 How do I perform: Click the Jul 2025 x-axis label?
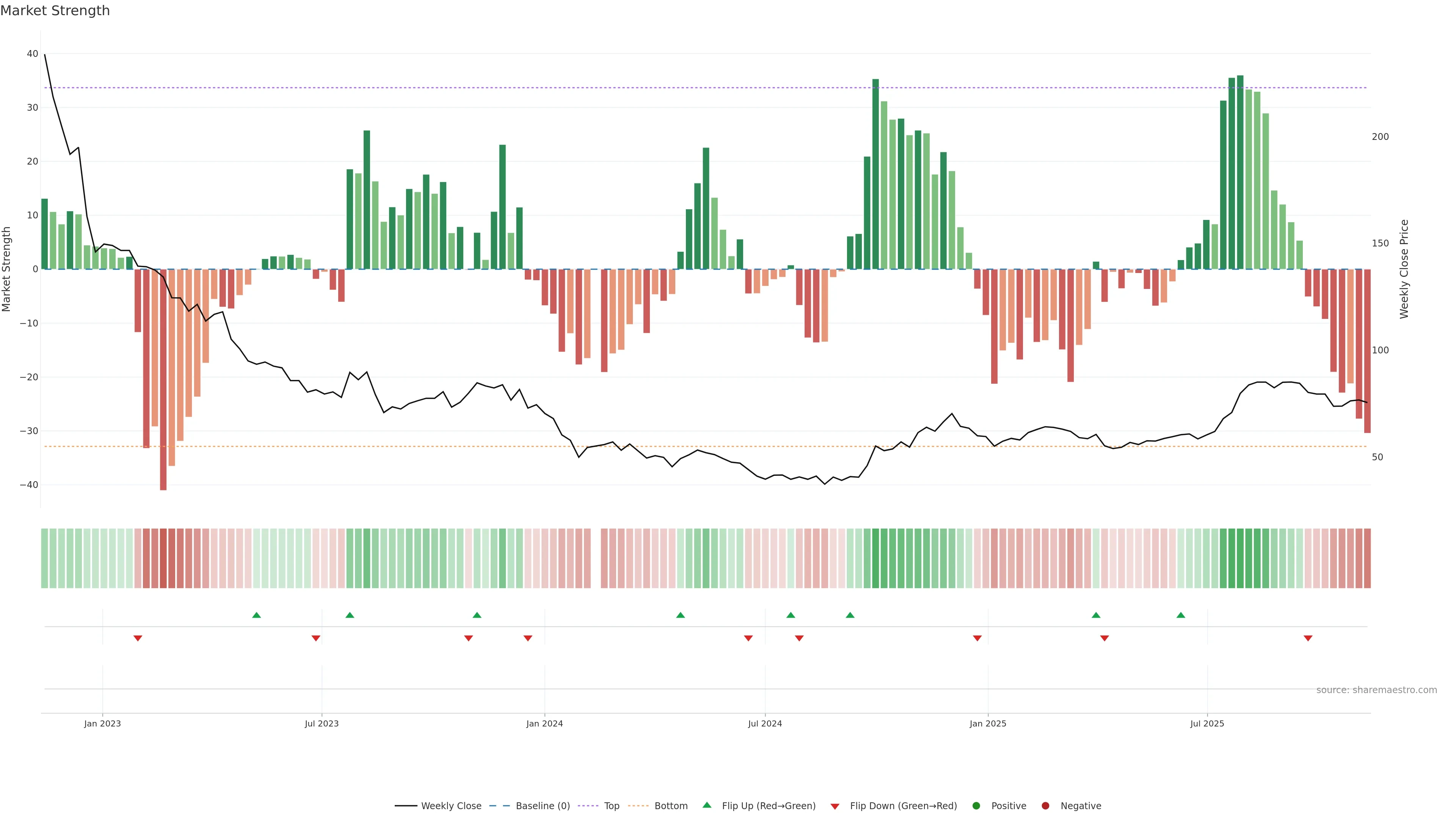[x=1207, y=723]
